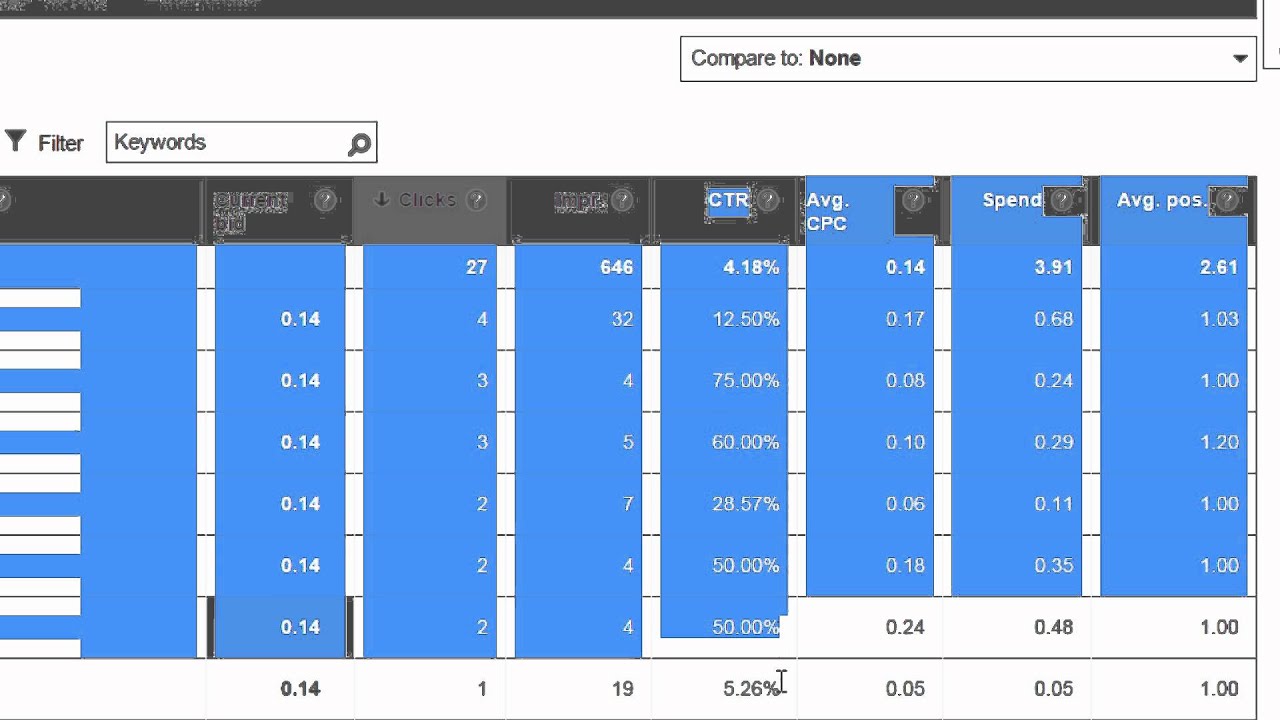Open help icon beside Current bid header

click(325, 200)
